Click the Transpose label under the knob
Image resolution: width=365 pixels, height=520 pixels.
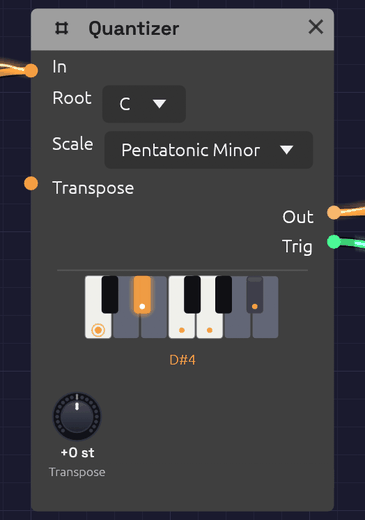tap(77, 472)
